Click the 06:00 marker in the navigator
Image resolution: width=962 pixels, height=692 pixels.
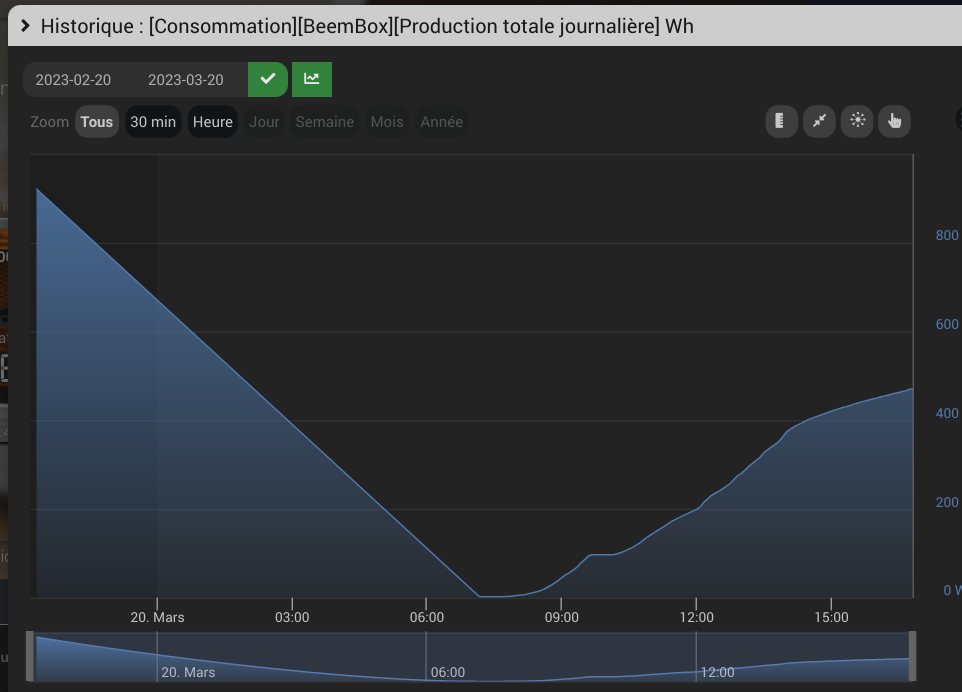pyautogui.click(x=447, y=672)
